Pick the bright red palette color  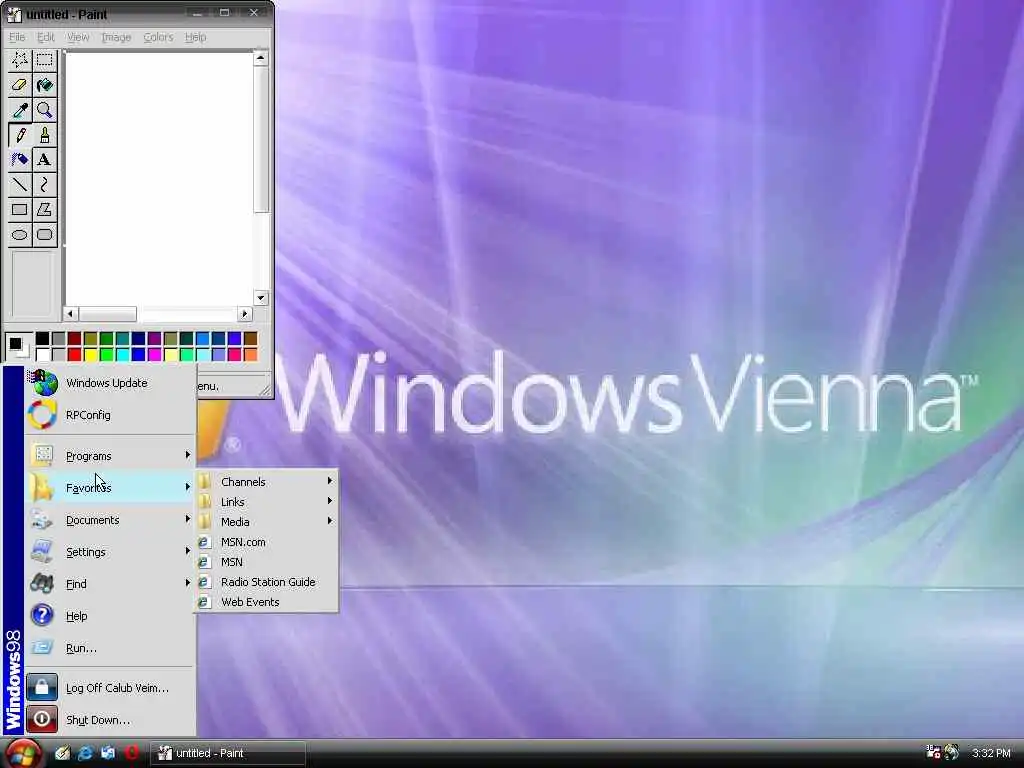[x=74, y=355]
